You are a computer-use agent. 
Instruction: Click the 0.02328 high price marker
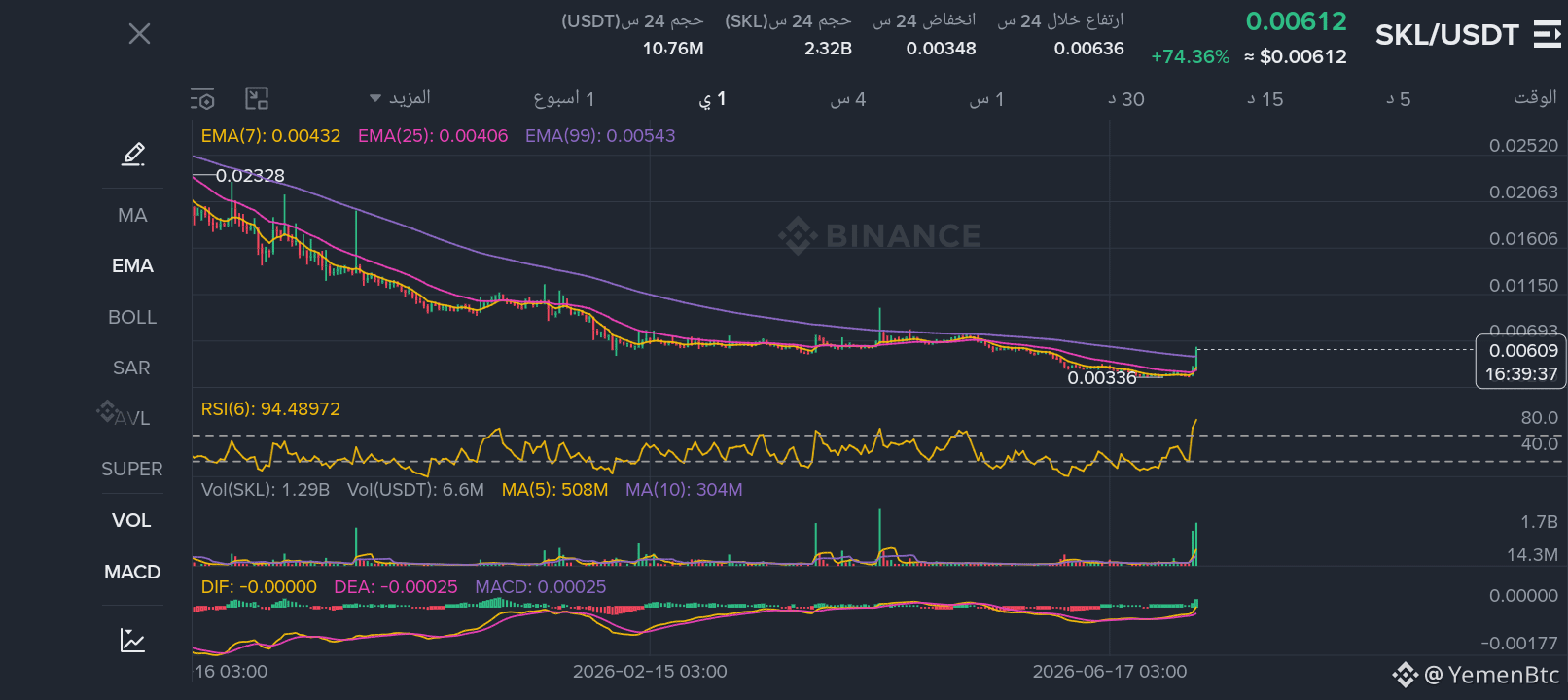(250, 176)
